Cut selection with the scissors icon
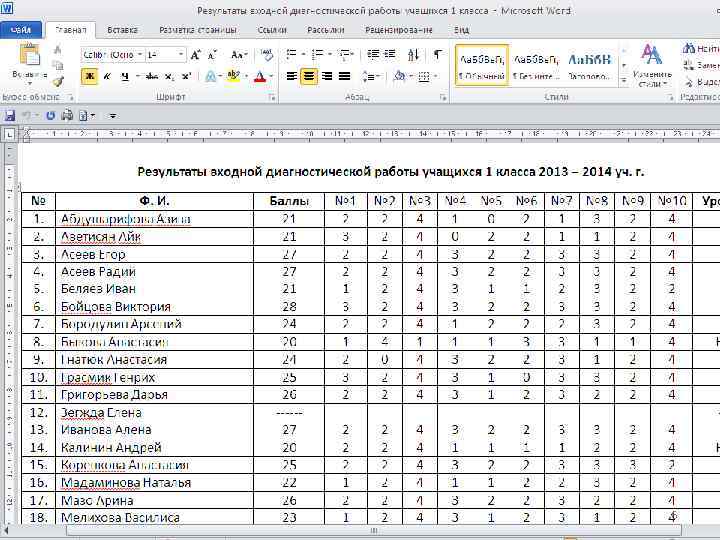720x540 pixels. pos(58,49)
